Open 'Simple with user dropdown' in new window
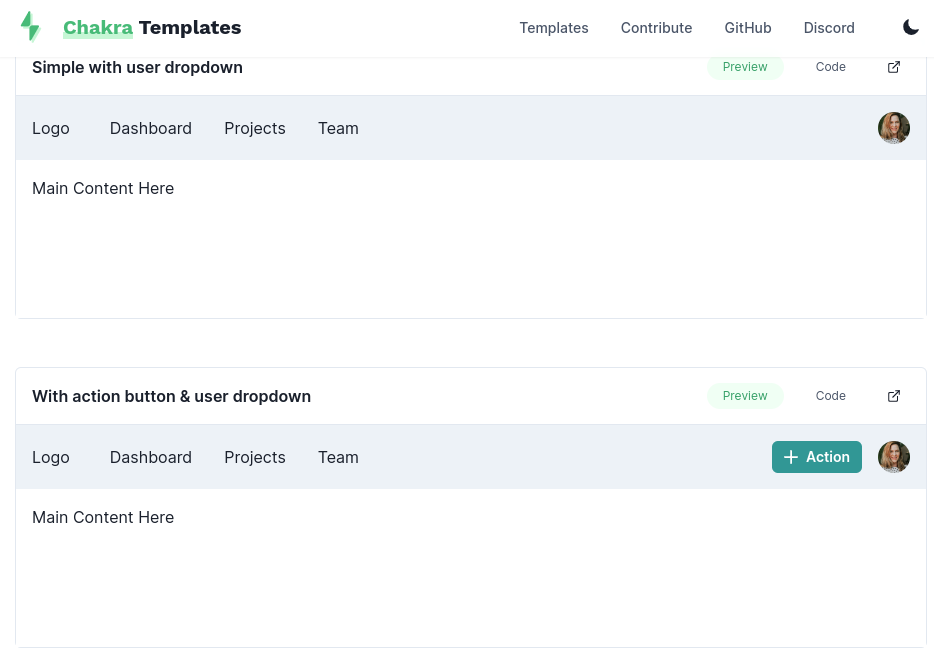This screenshot has width=934, height=672. click(x=894, y=67)
